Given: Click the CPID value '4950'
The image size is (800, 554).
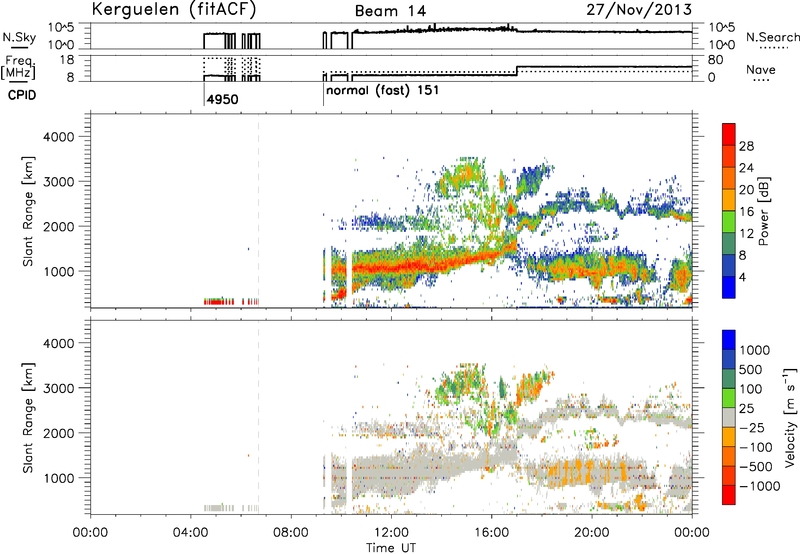Looking at the screenshot, I should [x=222, y=99].
